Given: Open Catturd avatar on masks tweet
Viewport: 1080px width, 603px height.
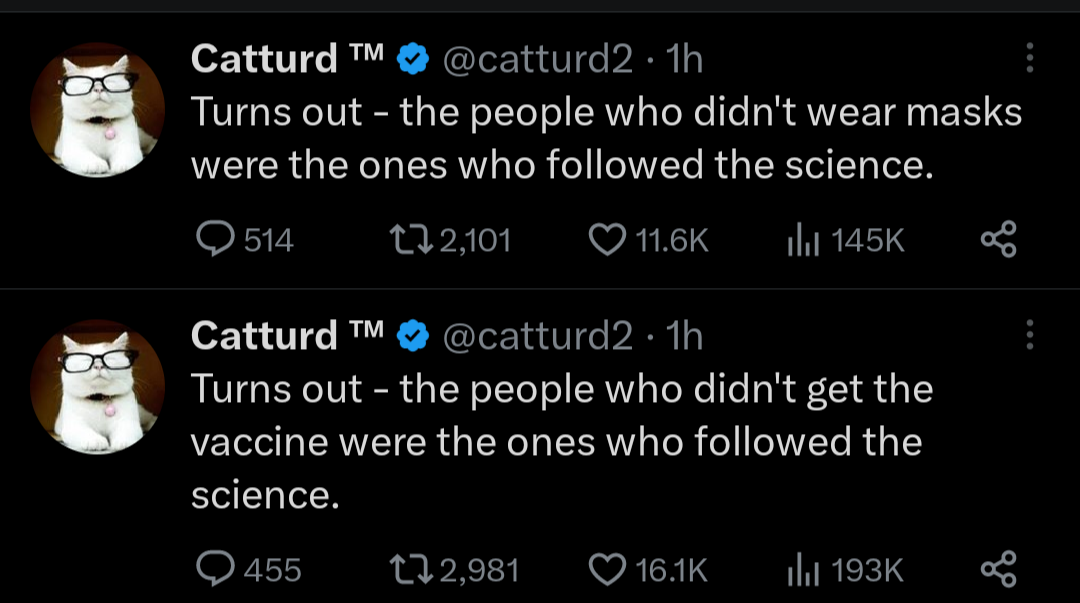Looking at the screenshot, I should pos(97,110).
